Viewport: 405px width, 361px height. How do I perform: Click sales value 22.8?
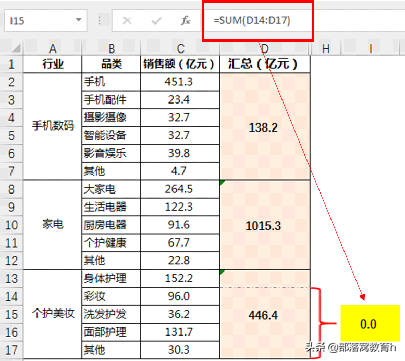click(180, 260)
